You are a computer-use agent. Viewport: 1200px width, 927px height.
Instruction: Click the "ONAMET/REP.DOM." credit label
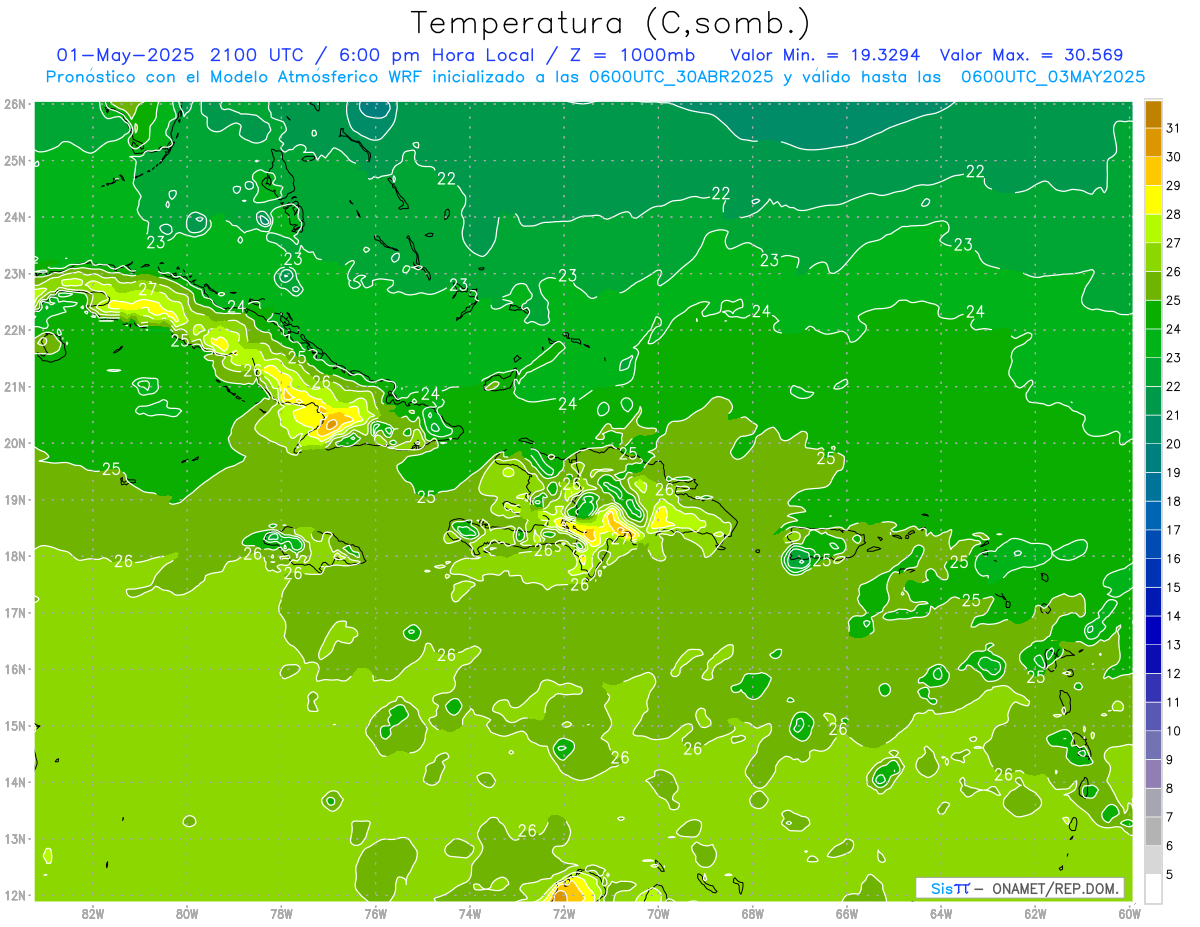[x=1054, y=888]
